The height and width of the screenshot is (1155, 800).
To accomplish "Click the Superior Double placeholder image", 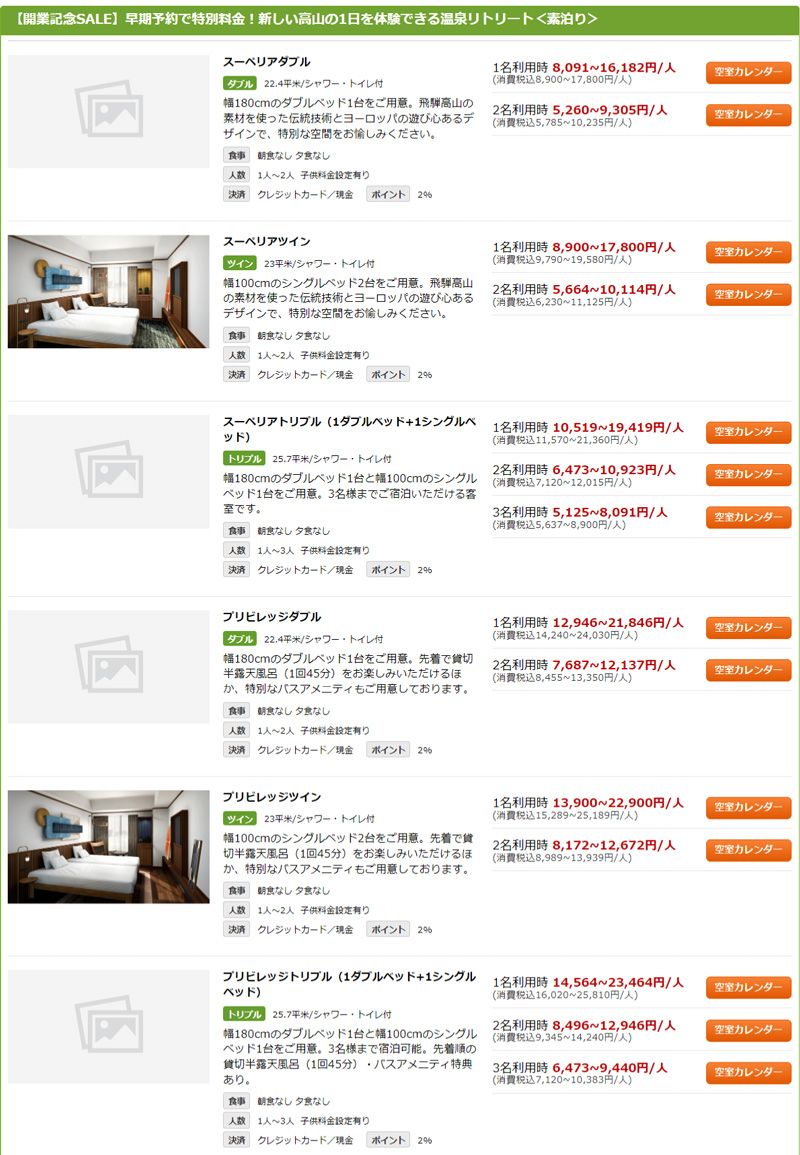I will [108, 111].
